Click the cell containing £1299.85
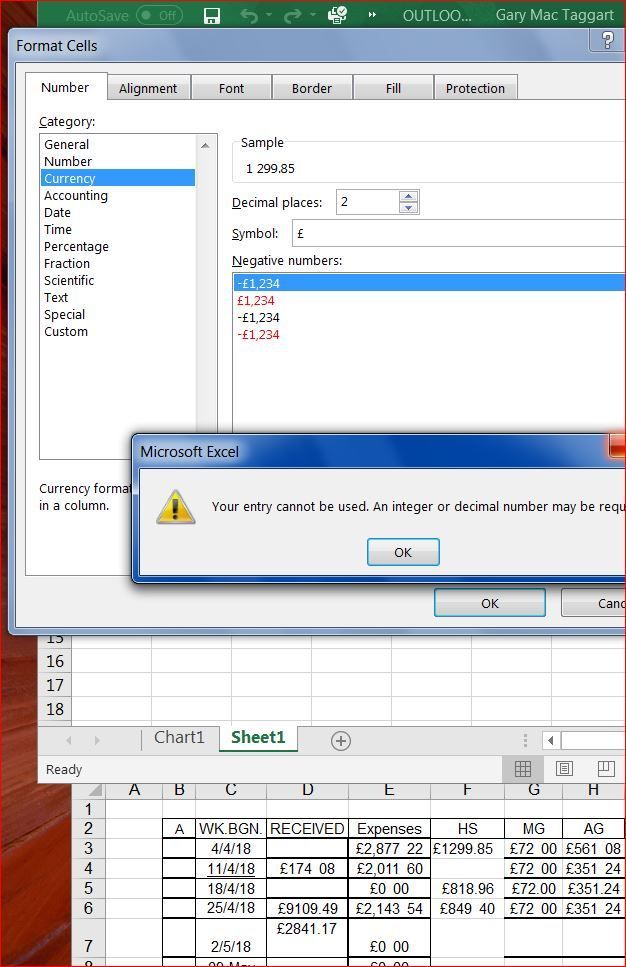 pyautogui.click(x=467, y=849)
